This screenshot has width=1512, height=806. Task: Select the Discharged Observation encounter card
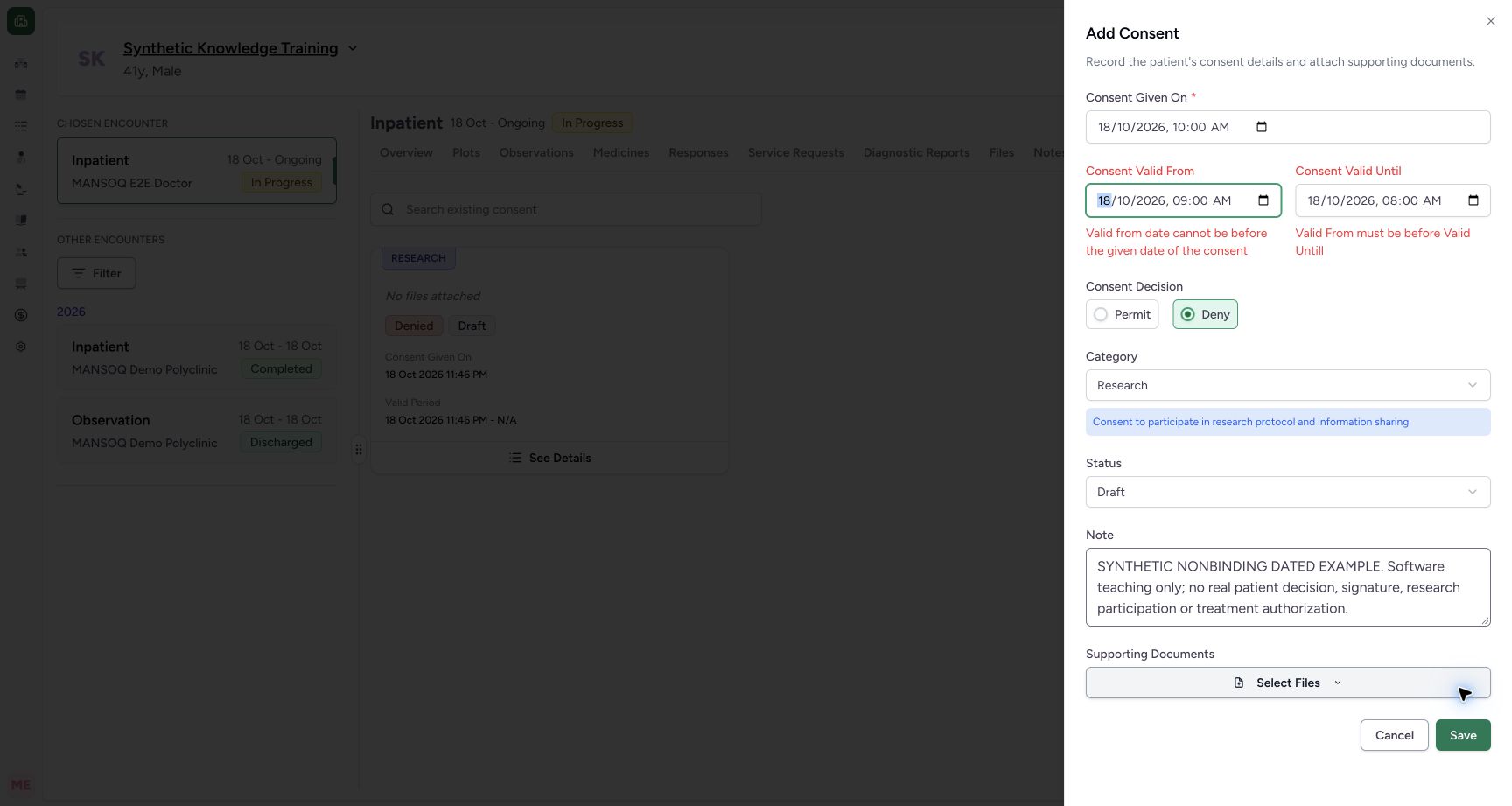tap(197, 431)
